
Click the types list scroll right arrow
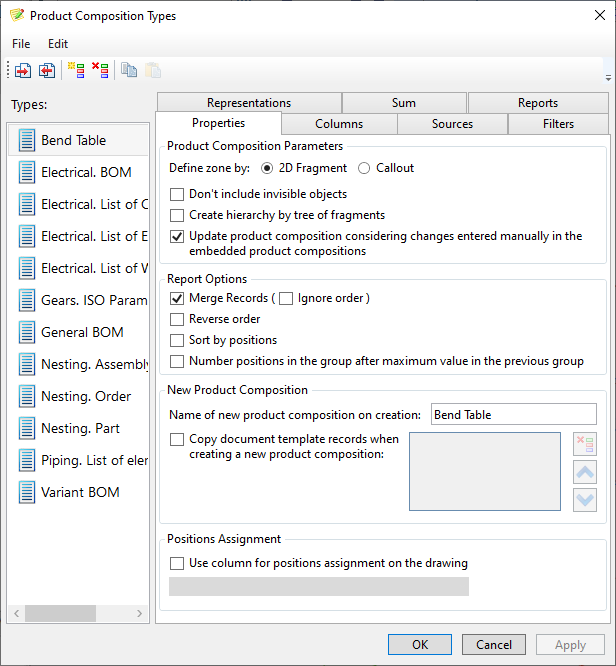coord(139,613)
